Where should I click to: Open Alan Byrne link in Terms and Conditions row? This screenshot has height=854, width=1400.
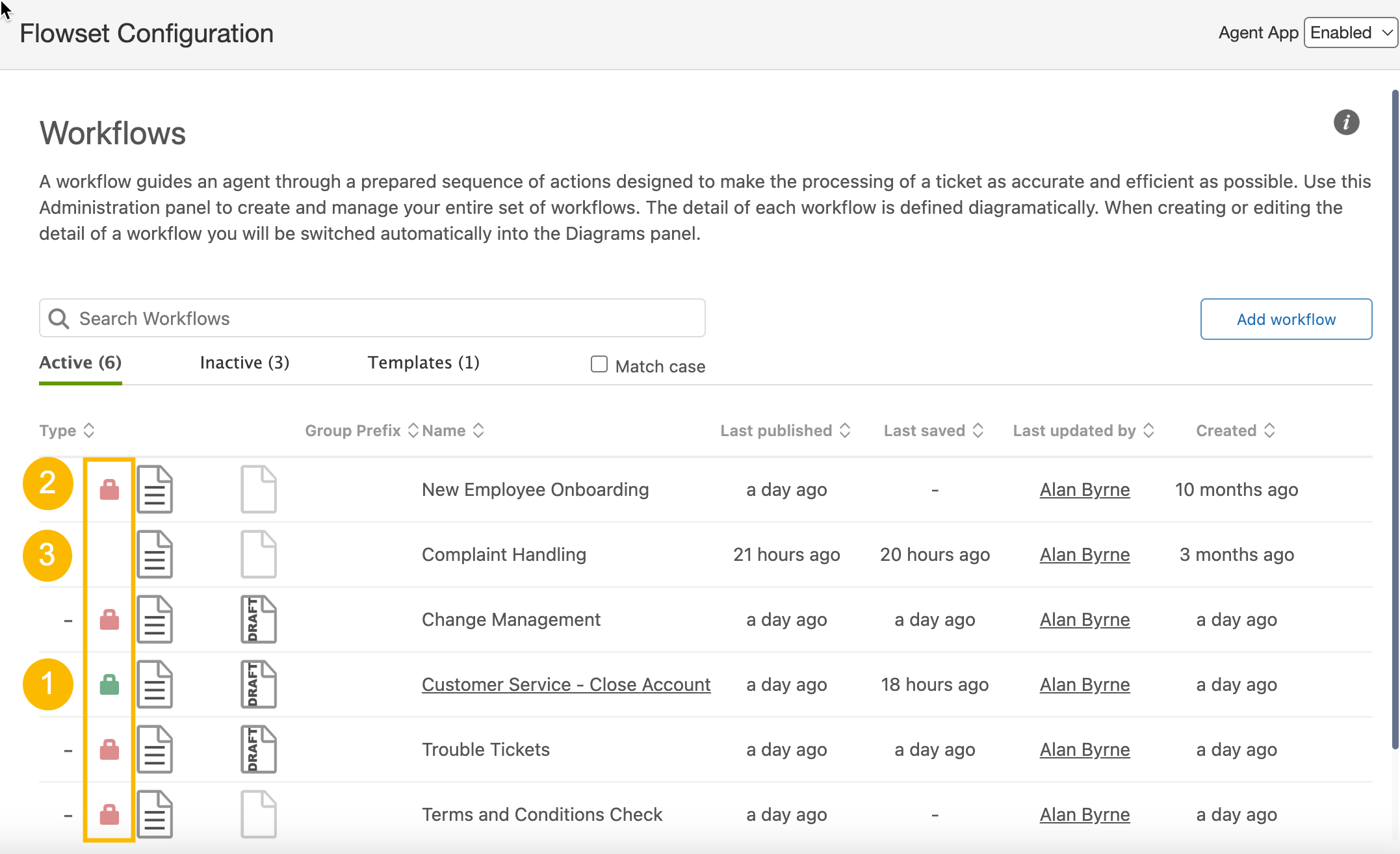[1085, 814]
